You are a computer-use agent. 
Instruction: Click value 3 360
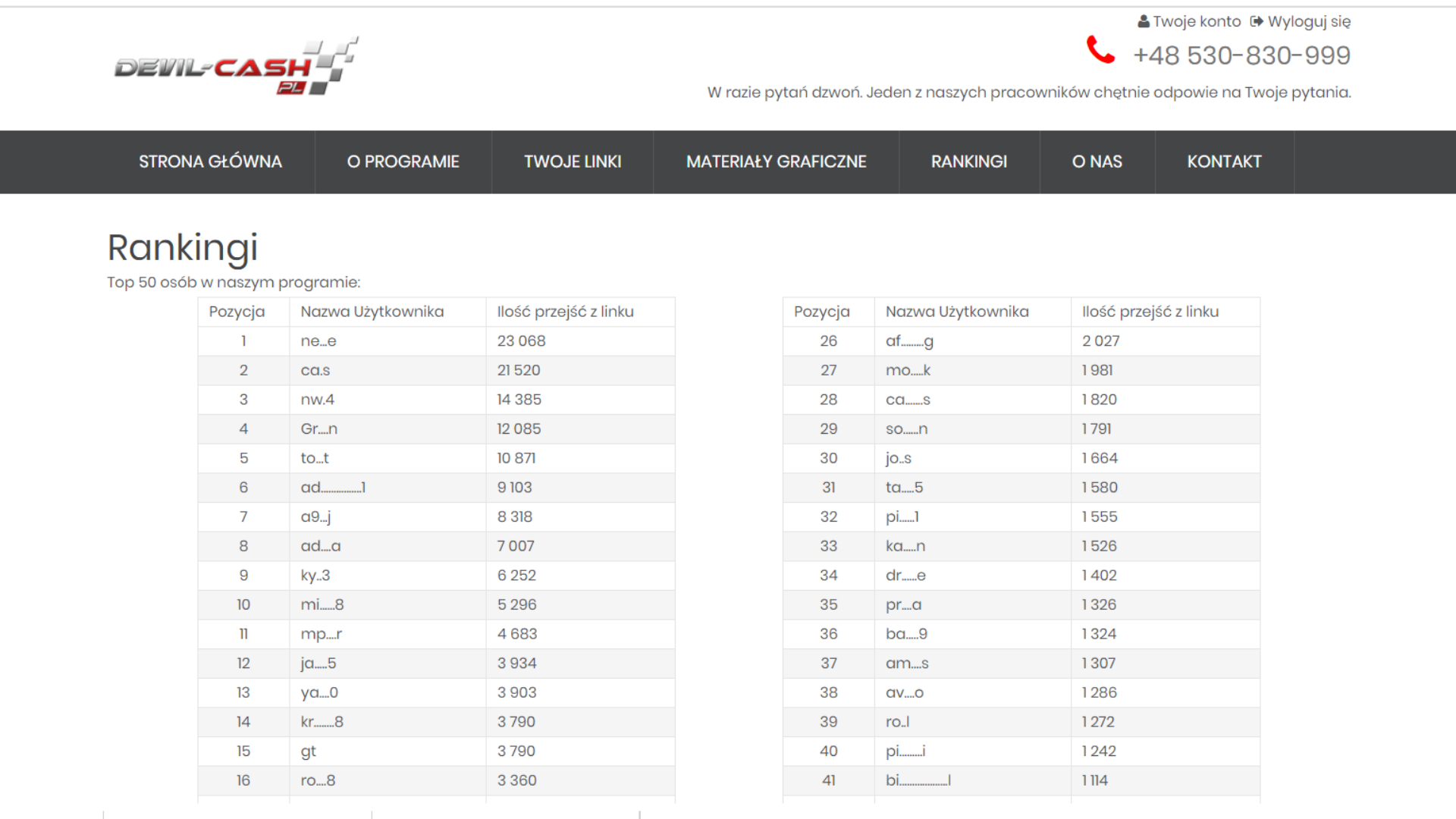click(517, 780)
